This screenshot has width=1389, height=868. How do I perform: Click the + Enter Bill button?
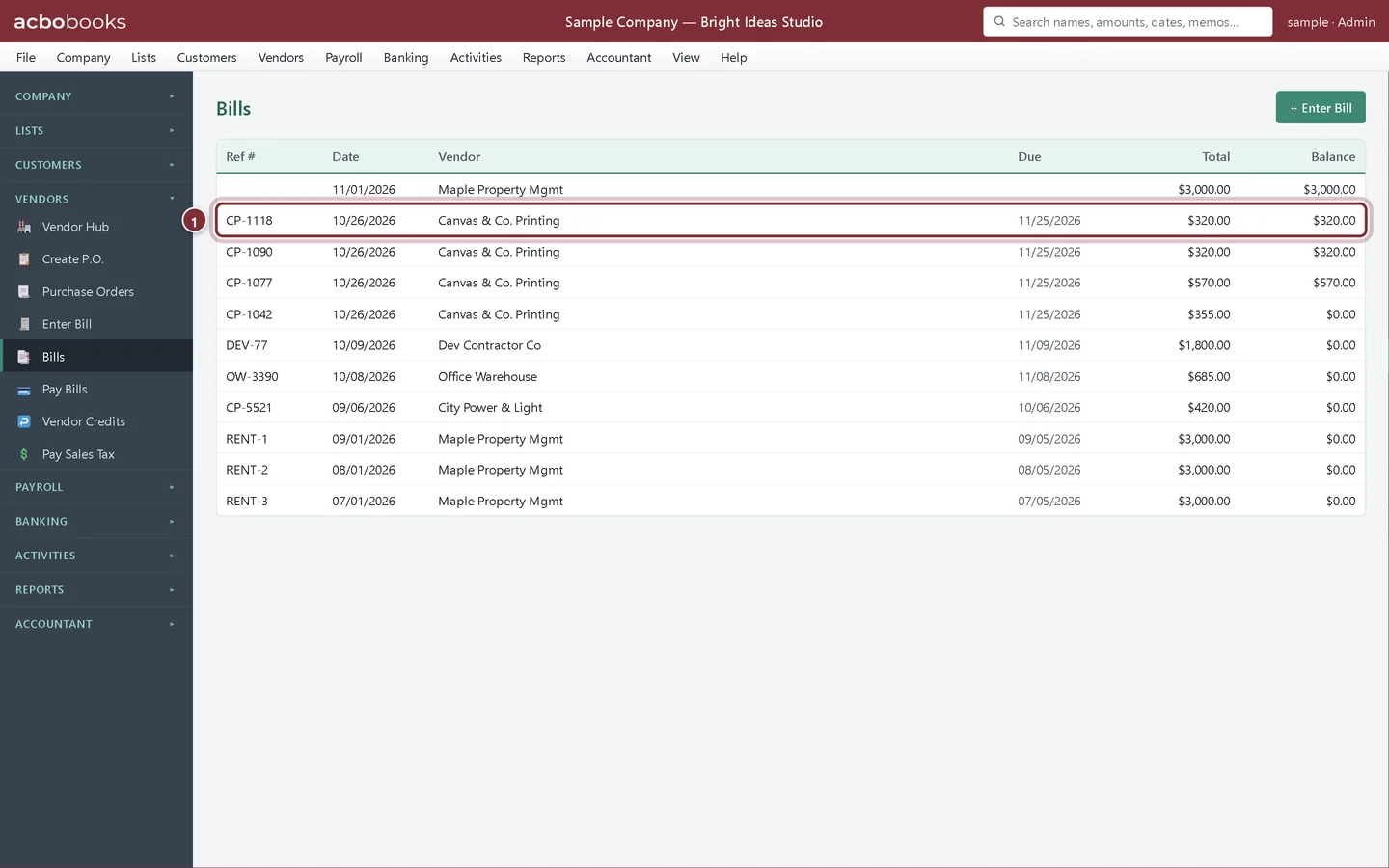1321,108
